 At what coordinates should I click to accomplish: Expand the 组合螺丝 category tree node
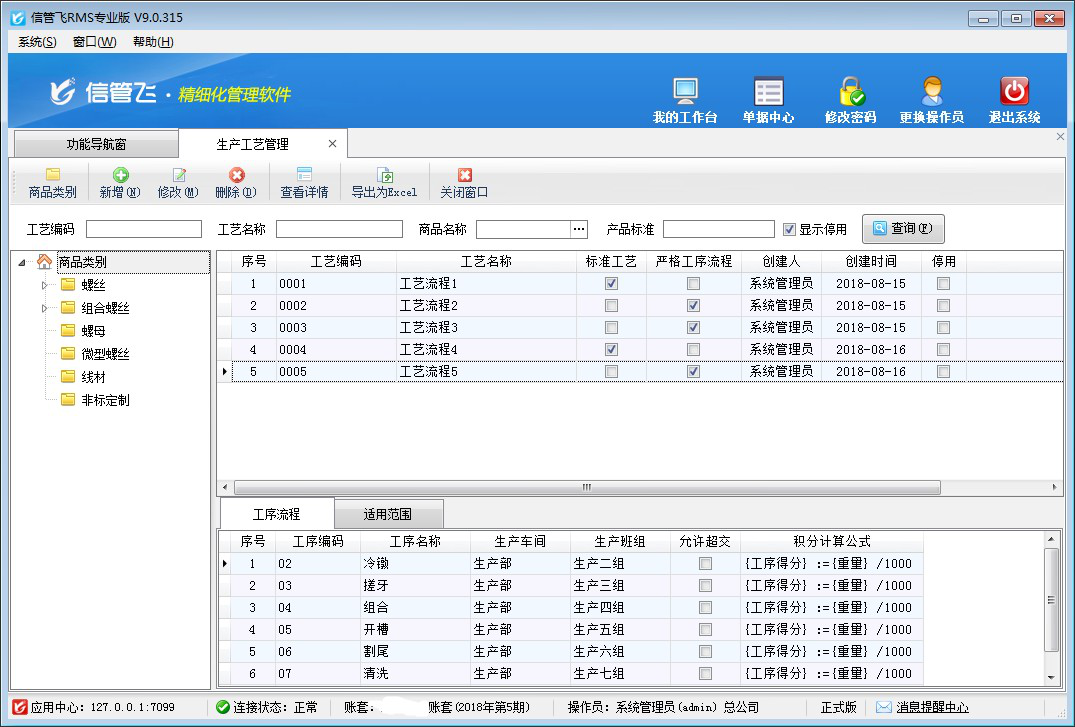click(44, 308)
